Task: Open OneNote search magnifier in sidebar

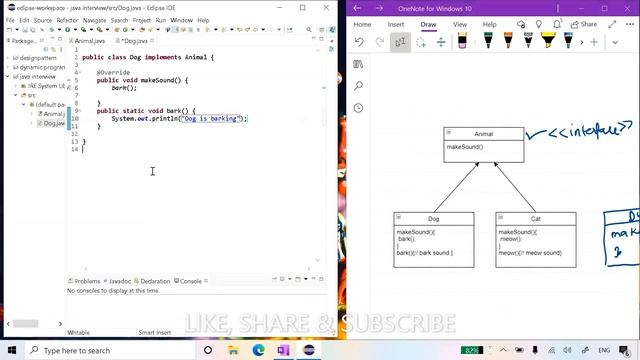Action: click(x=358, y=86)
